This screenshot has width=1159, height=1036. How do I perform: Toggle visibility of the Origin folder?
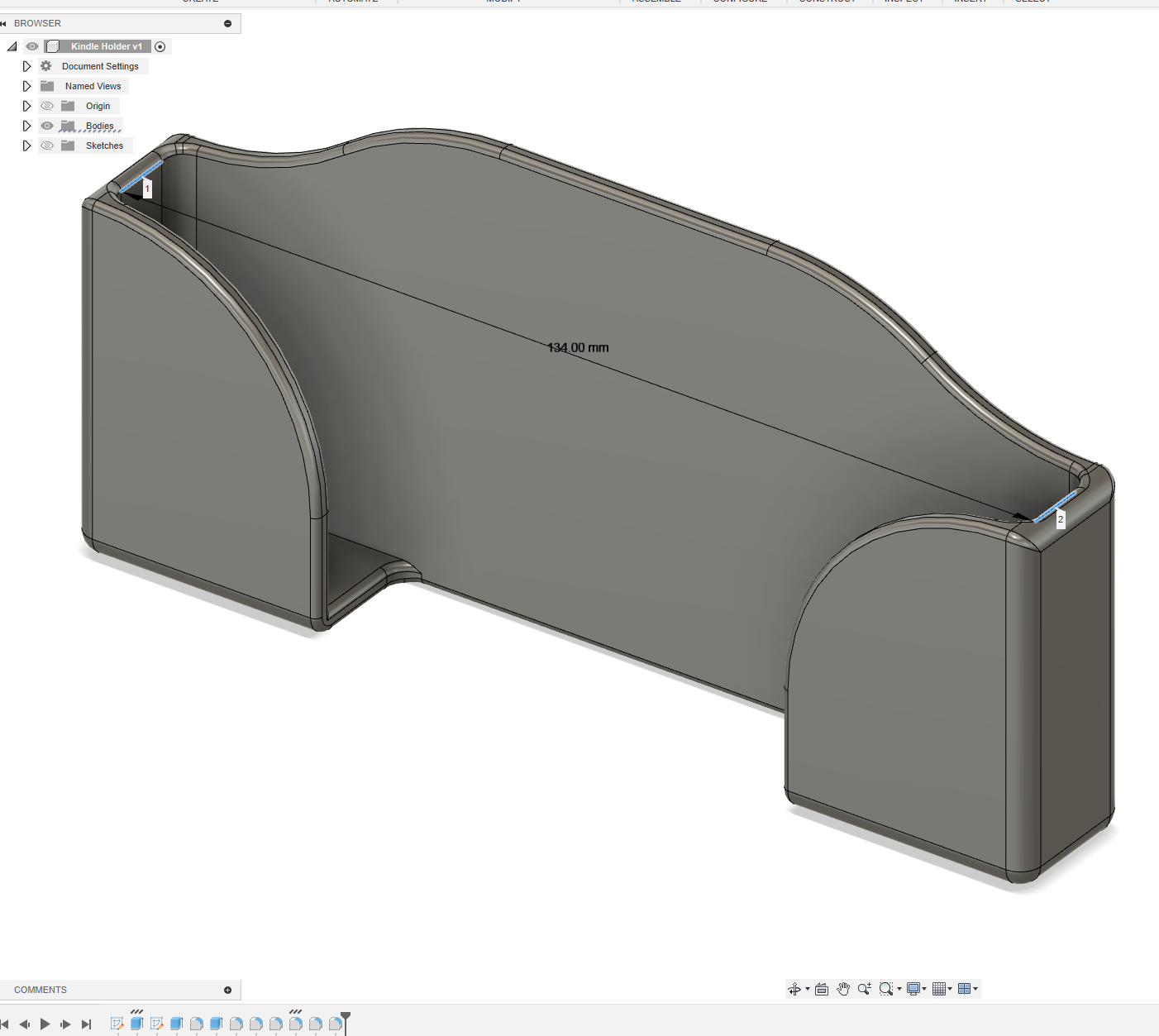47,105
